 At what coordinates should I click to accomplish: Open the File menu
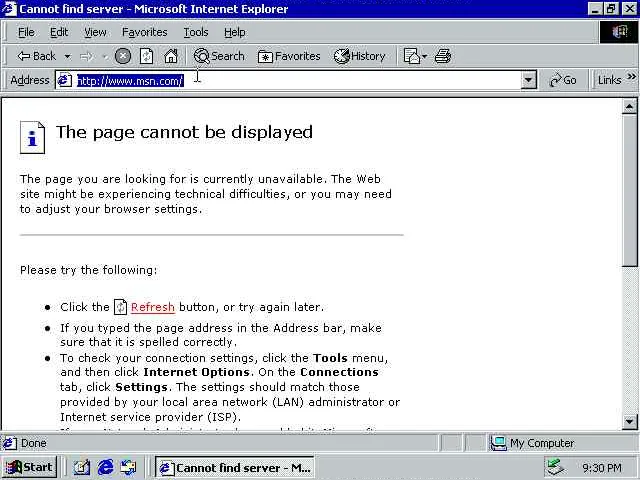coord(26,32)
